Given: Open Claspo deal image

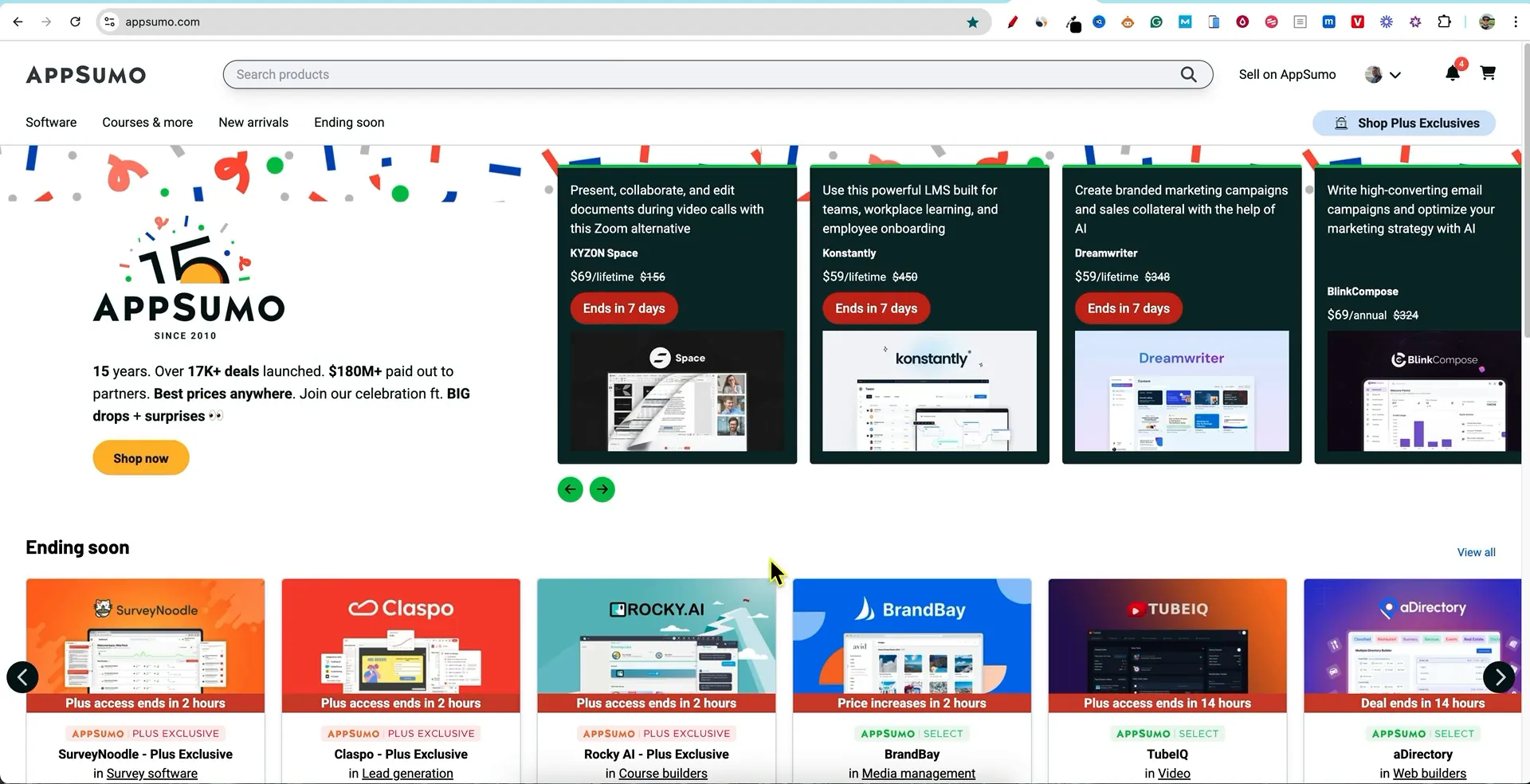Looking at the screenshot, I should 401,645.
